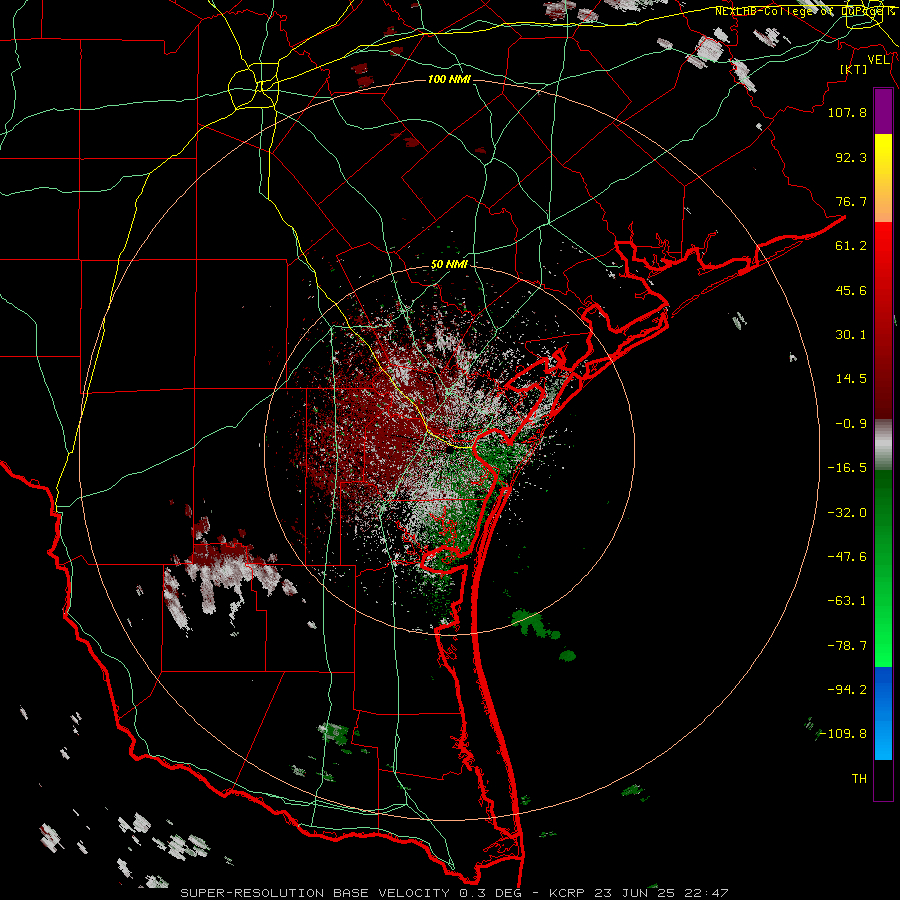Click the 76.7 velocity scale value
900x900 pixels.
(851, 201)
